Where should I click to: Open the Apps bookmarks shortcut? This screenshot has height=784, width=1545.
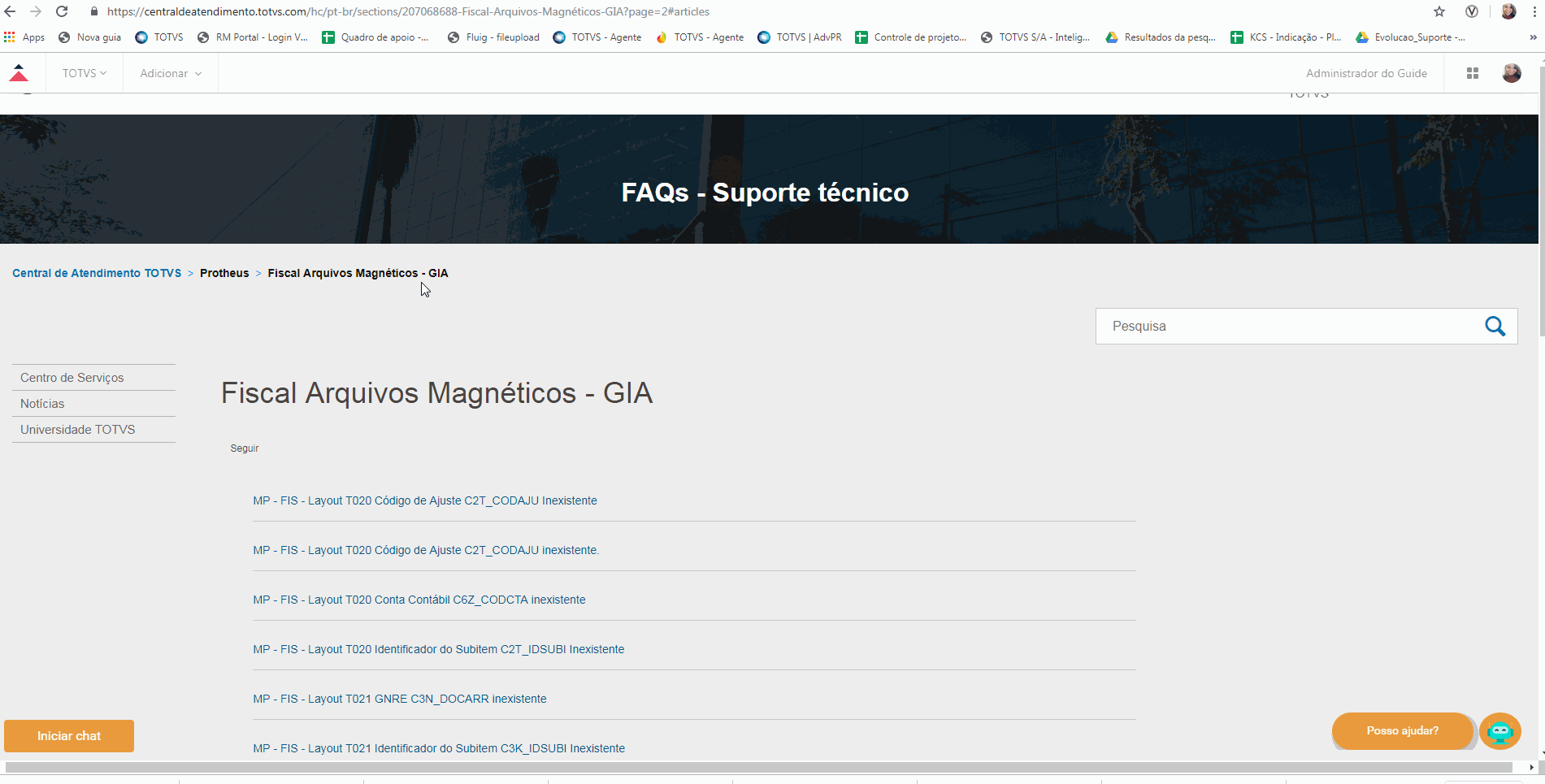click(24, 37)
